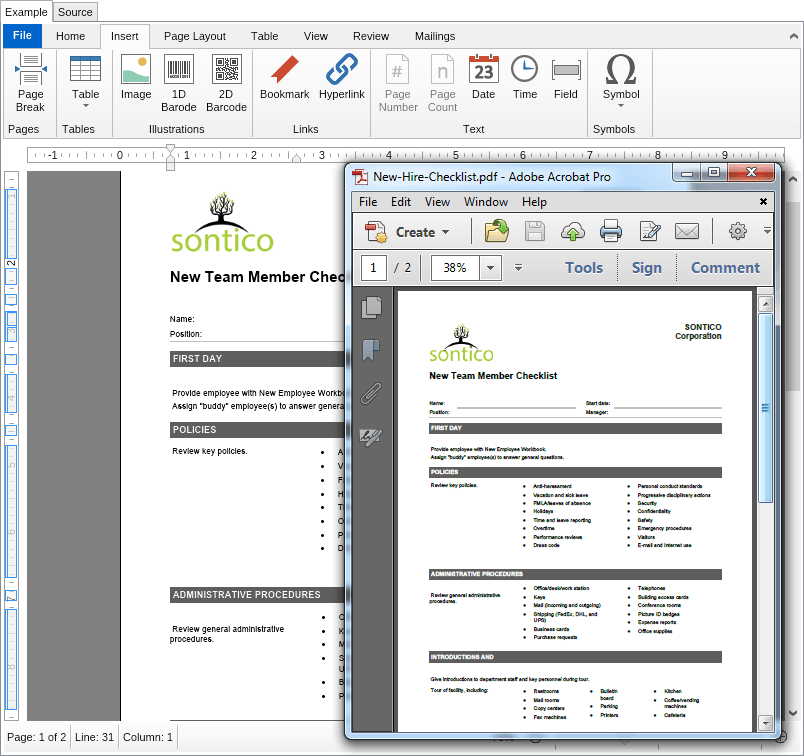Open the Window menu in Acrobat
The image size is (804, 756).
pos(486,202)
